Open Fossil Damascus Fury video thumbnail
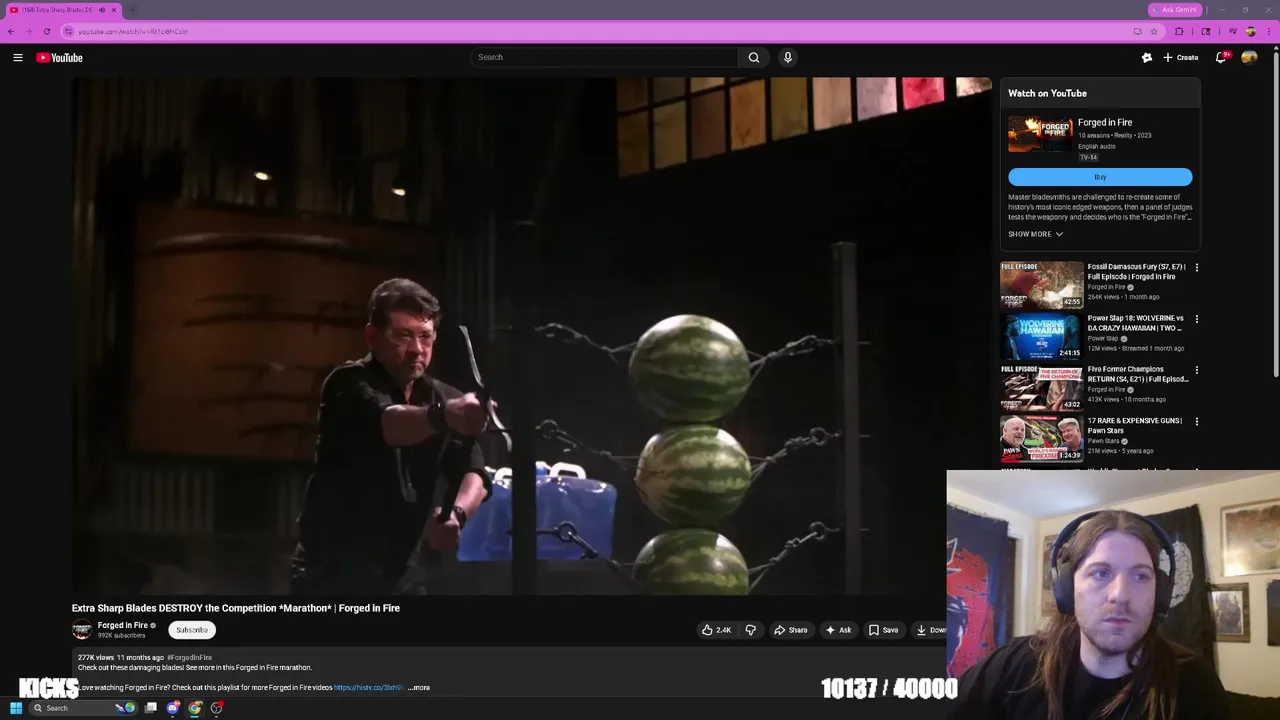1280x720 pixels. [x=1041, y=285]
